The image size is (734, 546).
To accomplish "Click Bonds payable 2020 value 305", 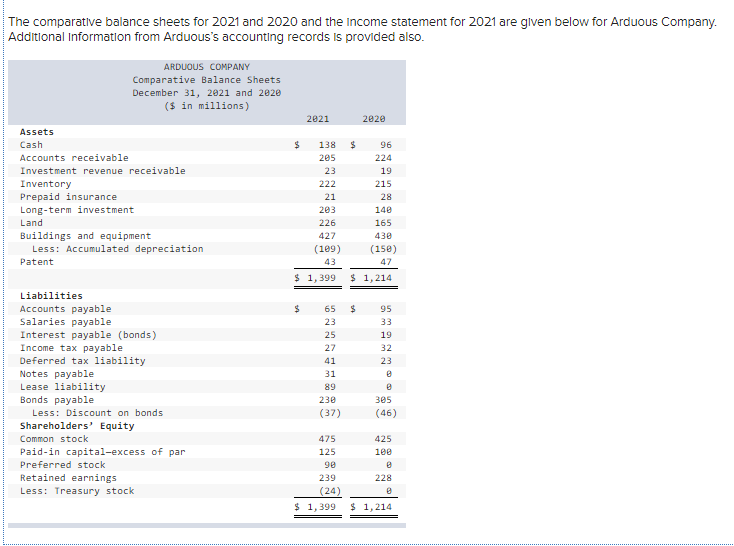I will [x=383, y=400].
